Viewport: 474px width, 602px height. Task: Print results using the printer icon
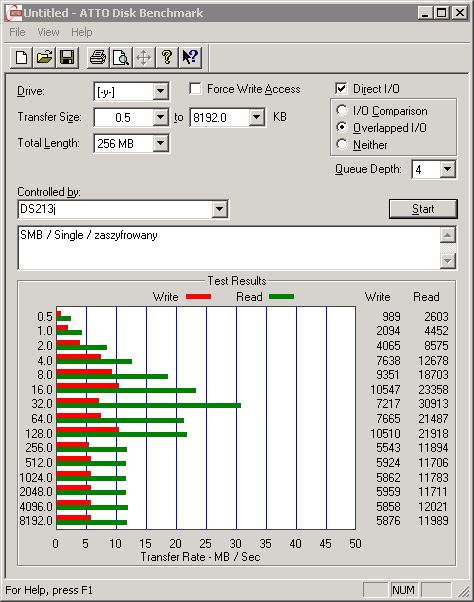[98, 58]
